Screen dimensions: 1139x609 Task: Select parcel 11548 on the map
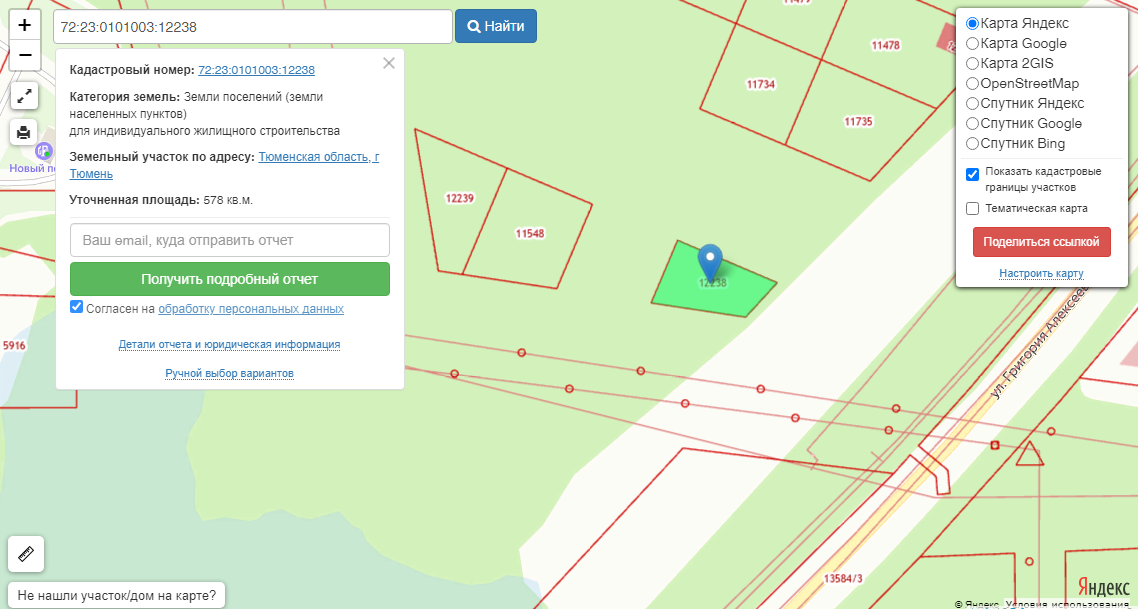530,233
